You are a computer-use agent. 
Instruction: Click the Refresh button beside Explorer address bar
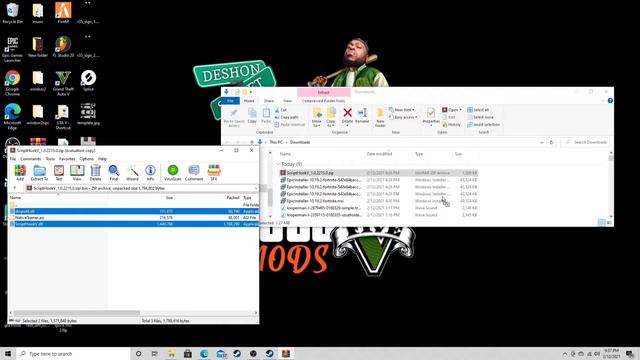[551, 142]
